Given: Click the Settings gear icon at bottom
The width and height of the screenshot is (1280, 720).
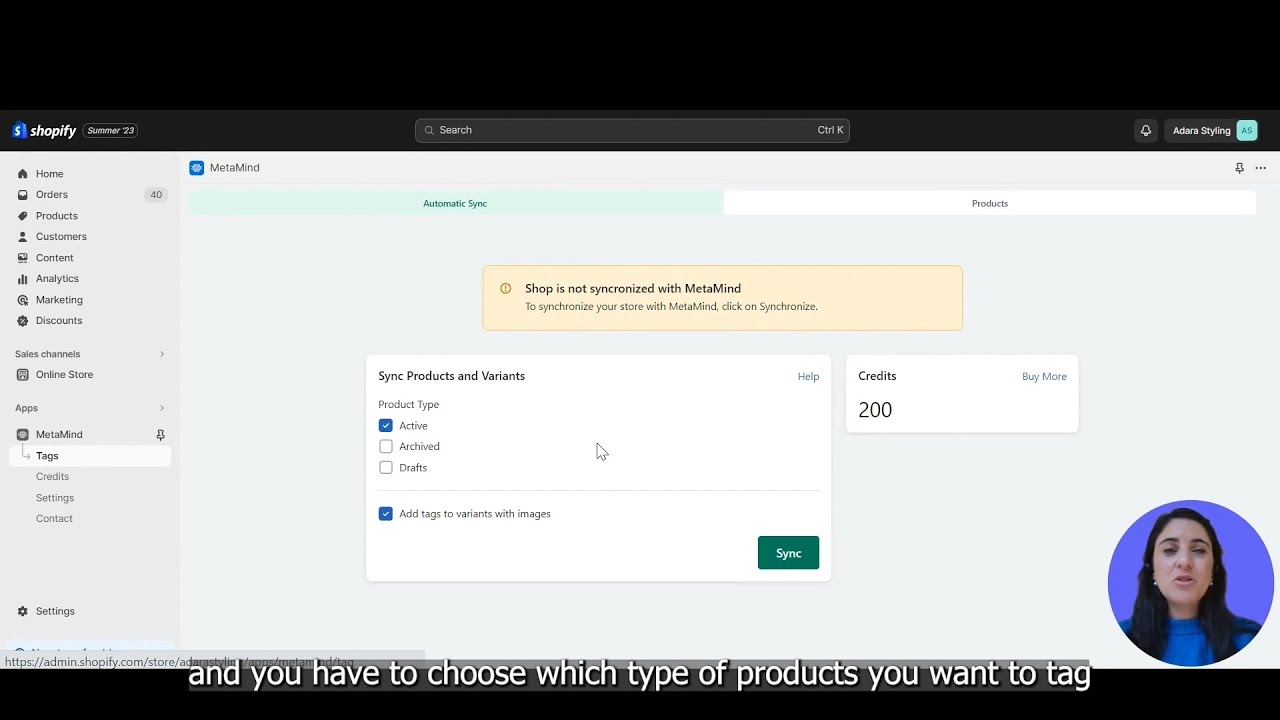Looking at the screenshot, I should [23, 611].
